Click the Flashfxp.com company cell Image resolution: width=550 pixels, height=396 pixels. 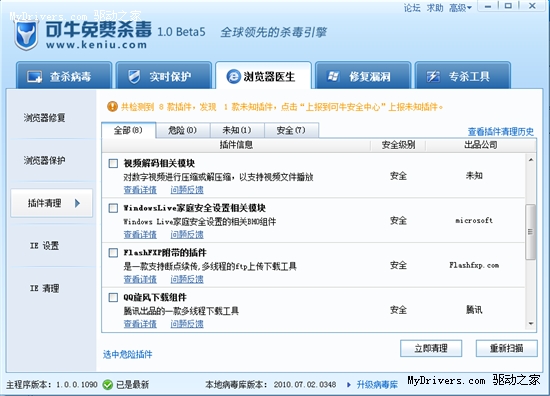pyautogui.click(x=474, y=266)
